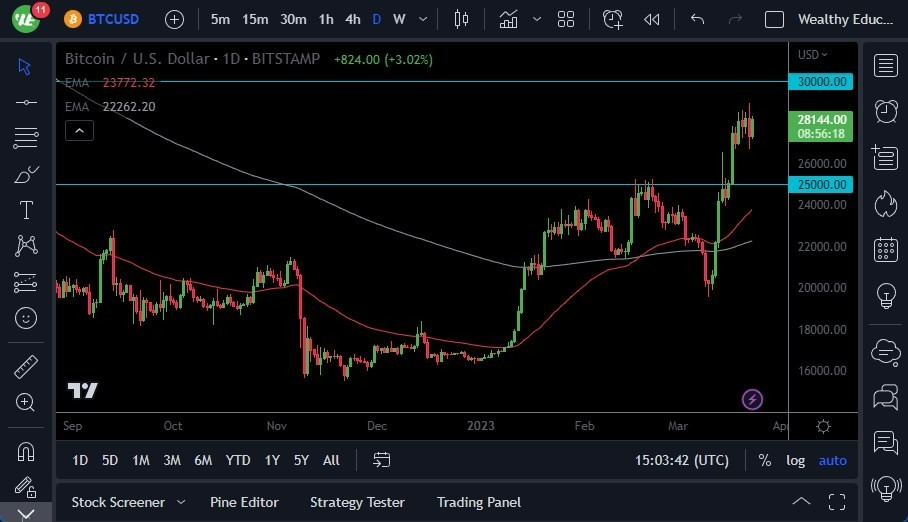The image size is (908, 522).
Task: Collapse the indicator legend chevron
Action: coord(79,131)
